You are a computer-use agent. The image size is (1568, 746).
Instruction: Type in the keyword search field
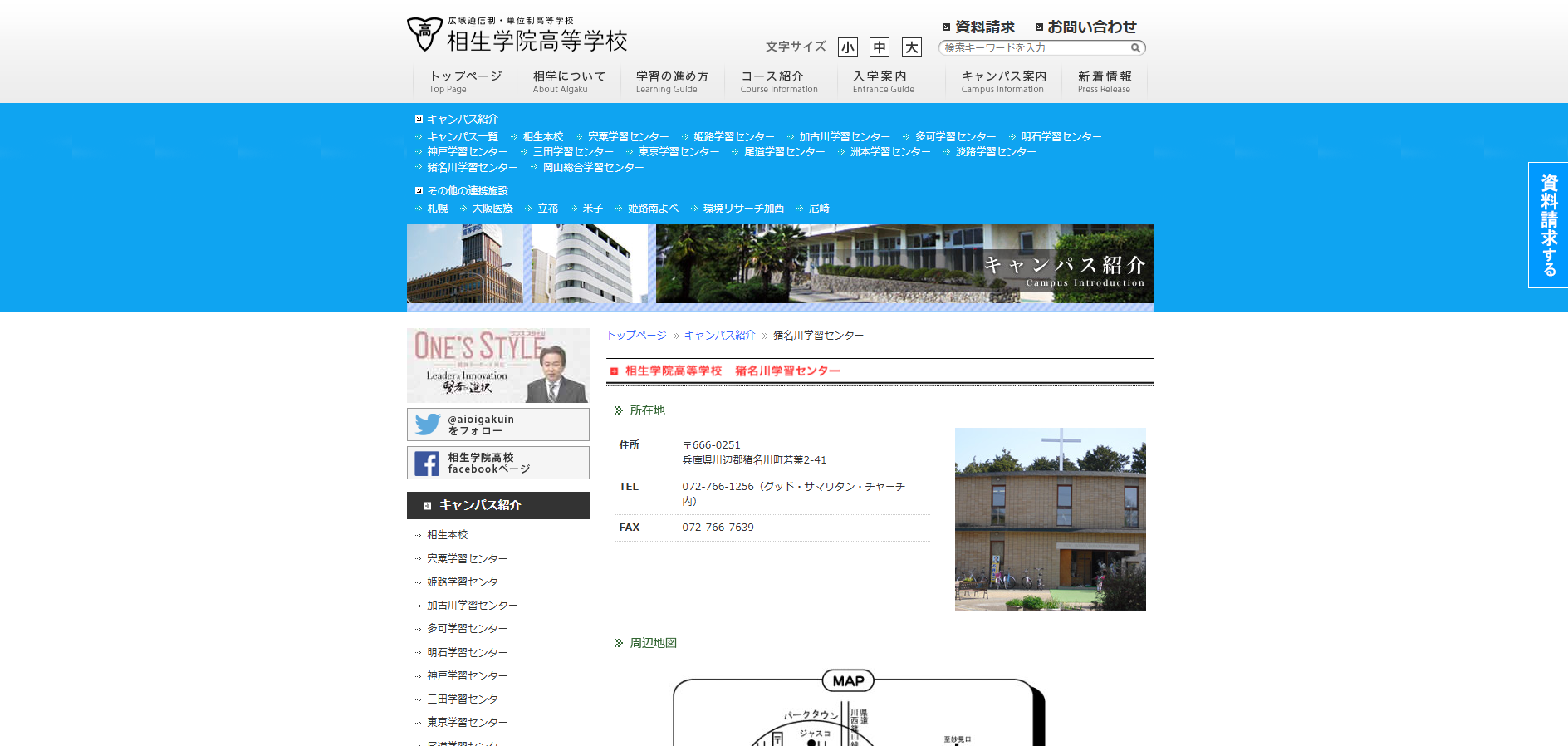click(x=1034, y=48)
